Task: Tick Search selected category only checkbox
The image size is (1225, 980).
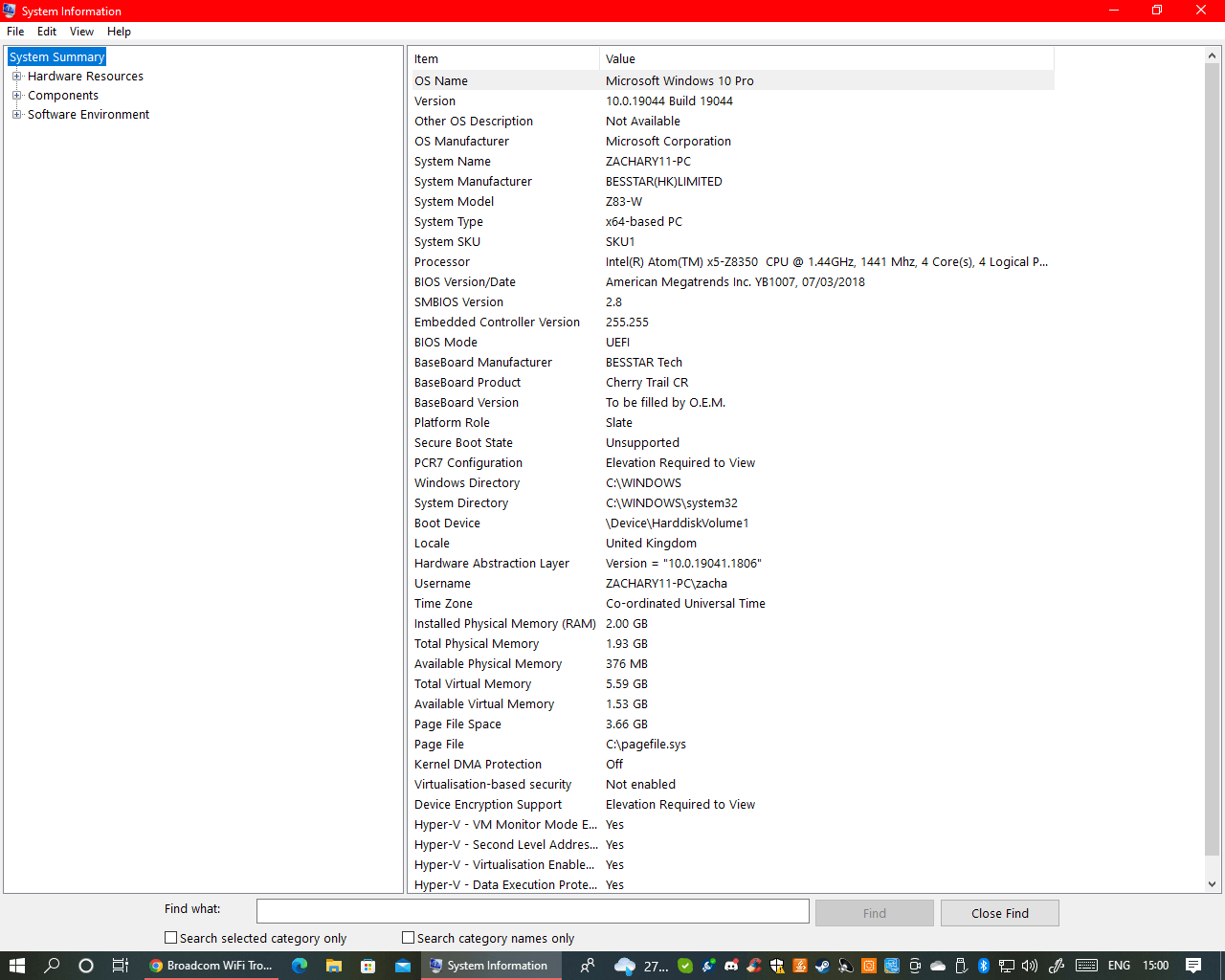Action: coord(171,938)
